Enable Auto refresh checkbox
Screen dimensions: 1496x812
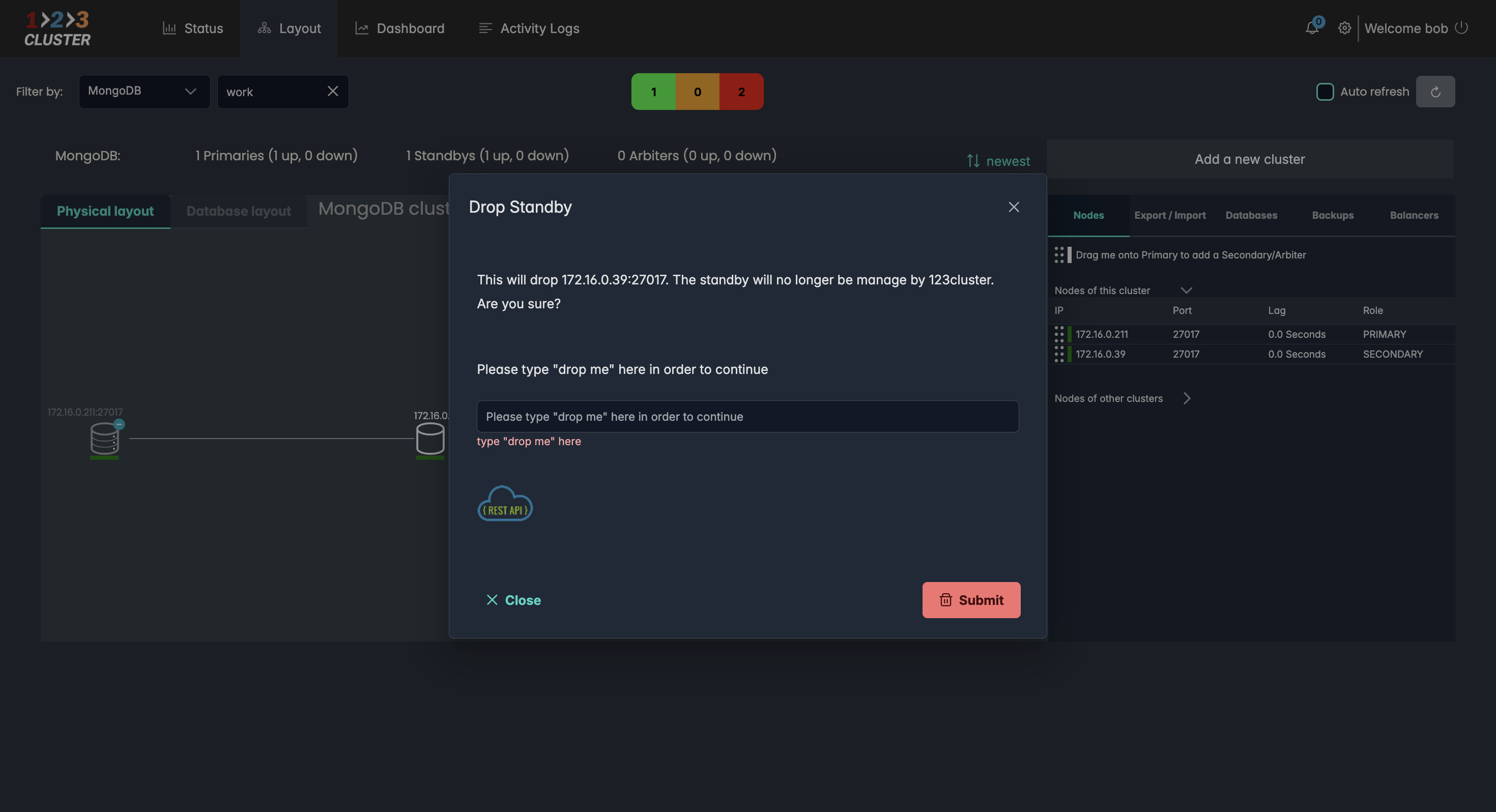tap(1325, 91)
